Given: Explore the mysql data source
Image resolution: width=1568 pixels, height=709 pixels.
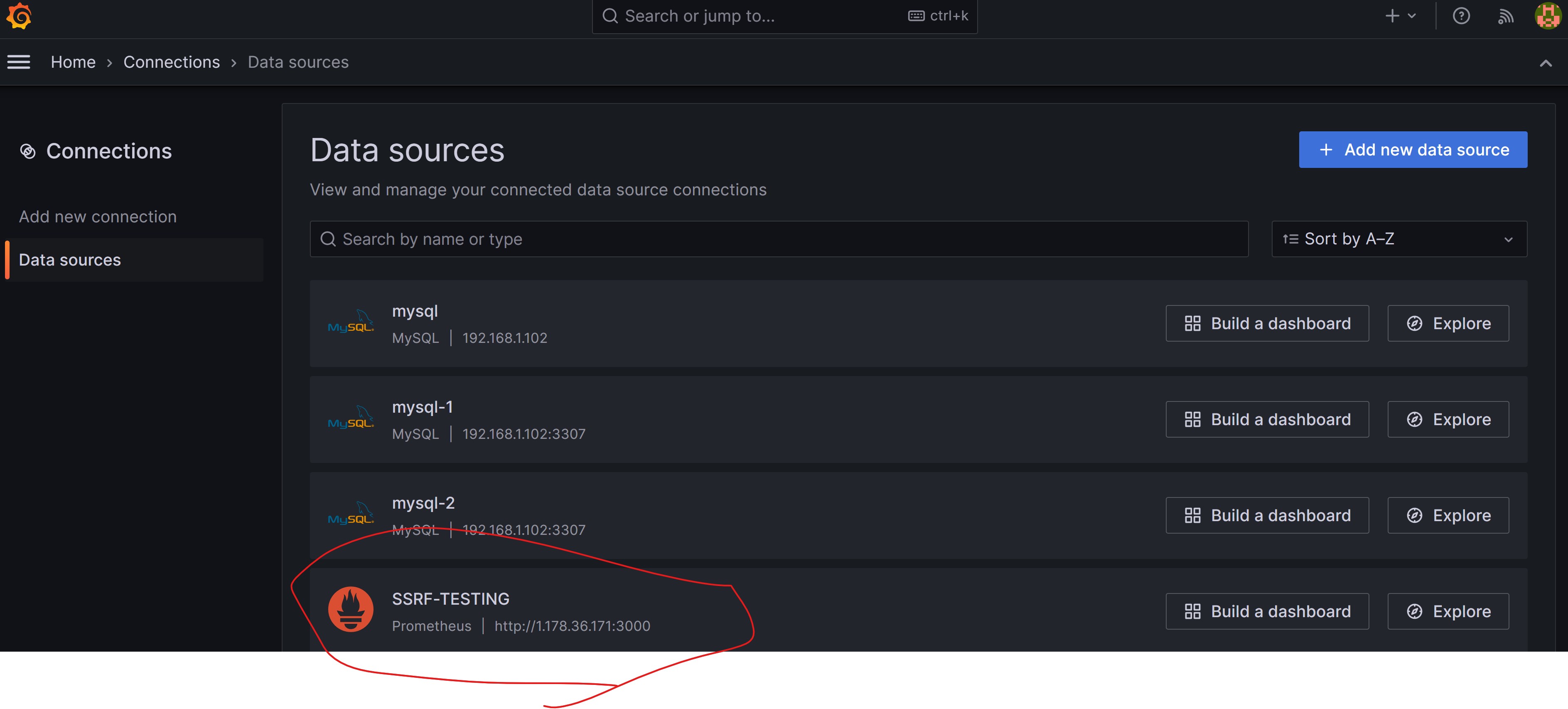Looking at the screenshot, I should 1448,323.
